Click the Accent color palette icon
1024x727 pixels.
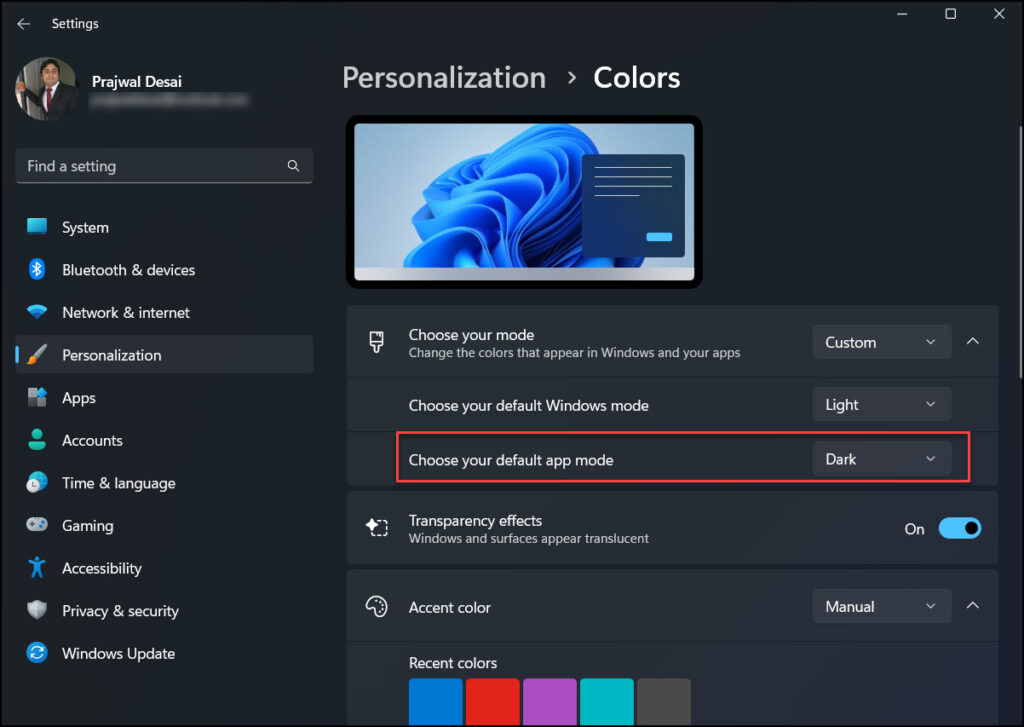(x=377, y=607)
